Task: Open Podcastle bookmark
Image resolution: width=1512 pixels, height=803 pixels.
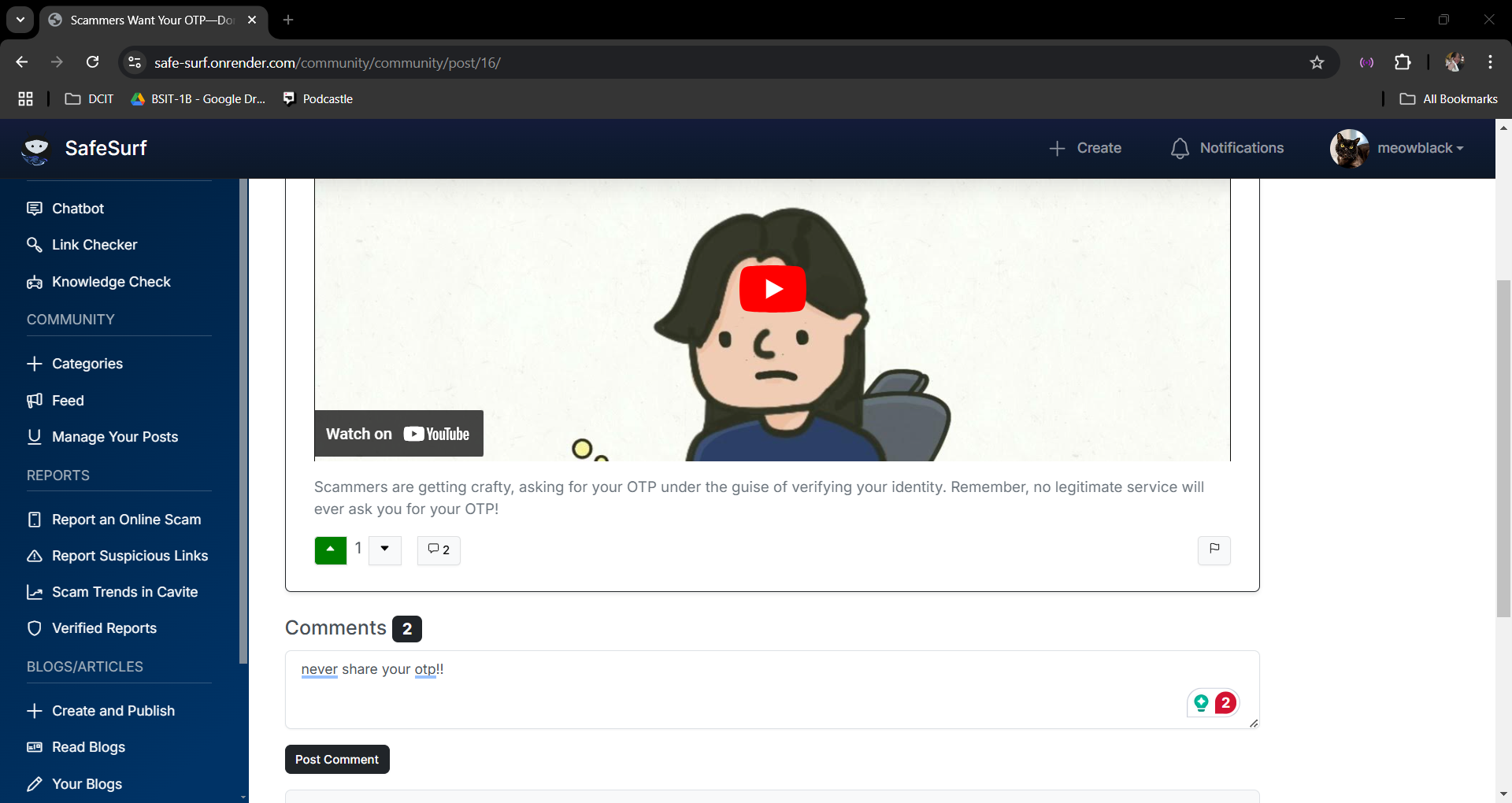Action: coord(317,99)
